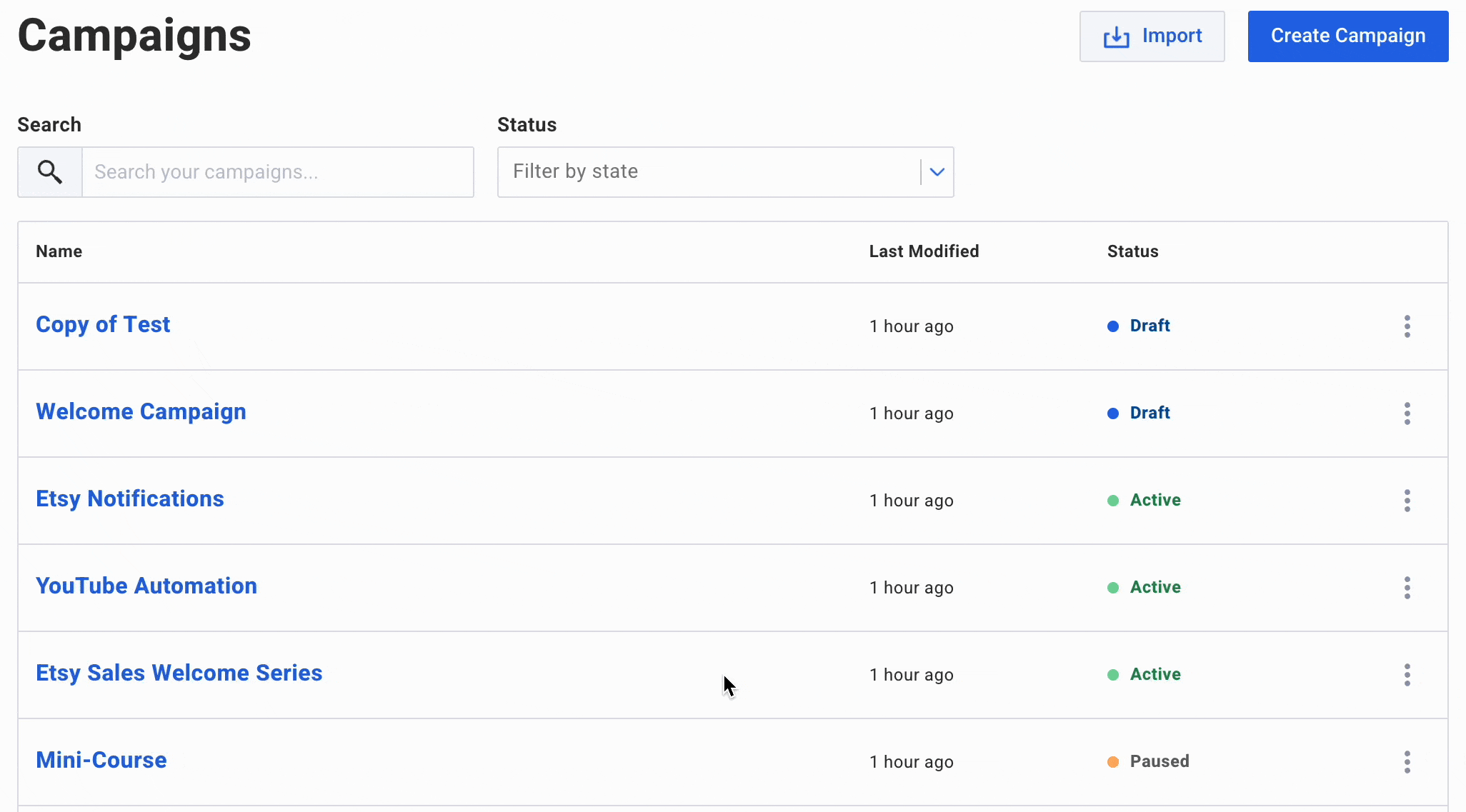This screenshot has width=1466, height=812.
Task: Click three-dot menu for YouTube Automation
Action: point(1407,587)
